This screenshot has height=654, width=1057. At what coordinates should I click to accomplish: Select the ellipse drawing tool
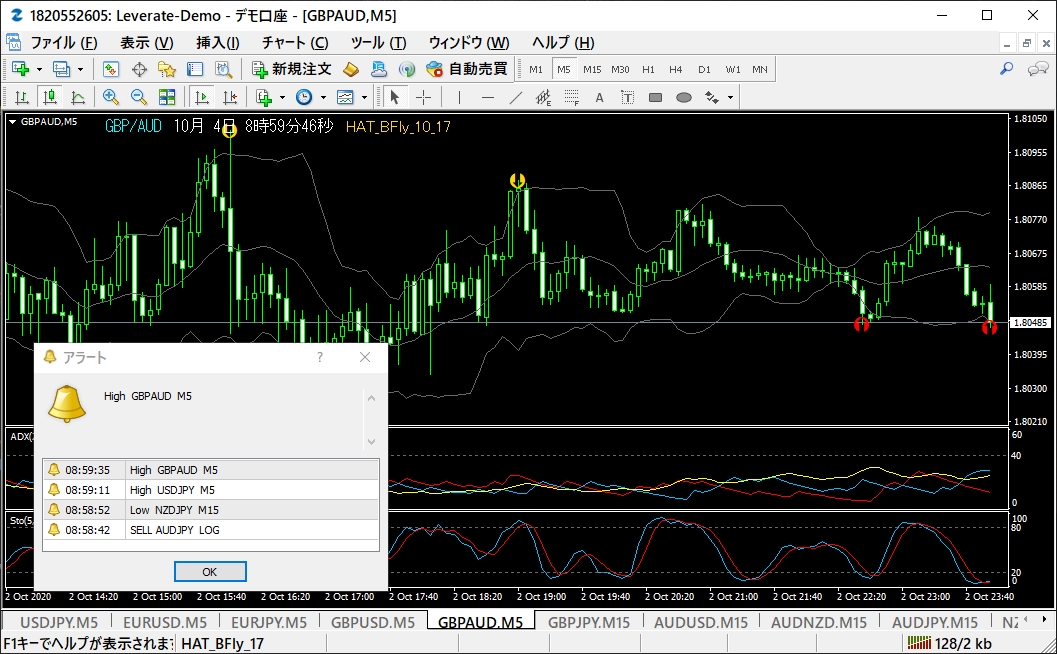pos(684,98)
